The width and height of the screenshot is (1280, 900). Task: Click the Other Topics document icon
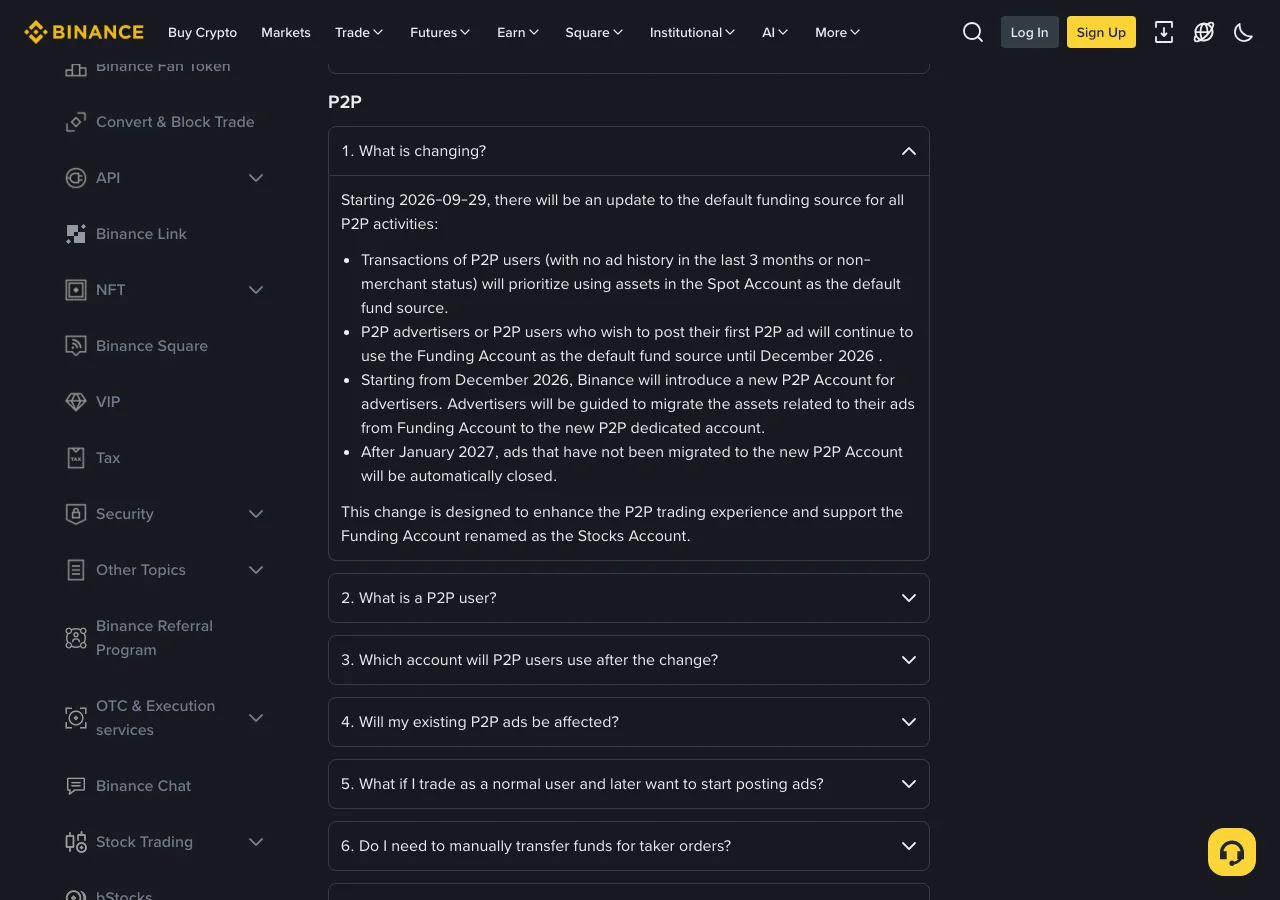[76, 570]
